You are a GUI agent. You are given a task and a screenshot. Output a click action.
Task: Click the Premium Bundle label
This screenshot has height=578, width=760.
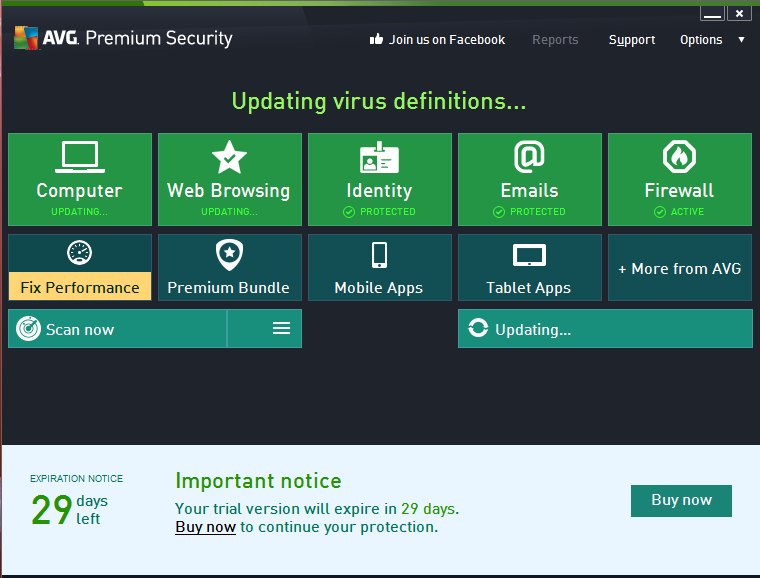[x=228, y=287]
